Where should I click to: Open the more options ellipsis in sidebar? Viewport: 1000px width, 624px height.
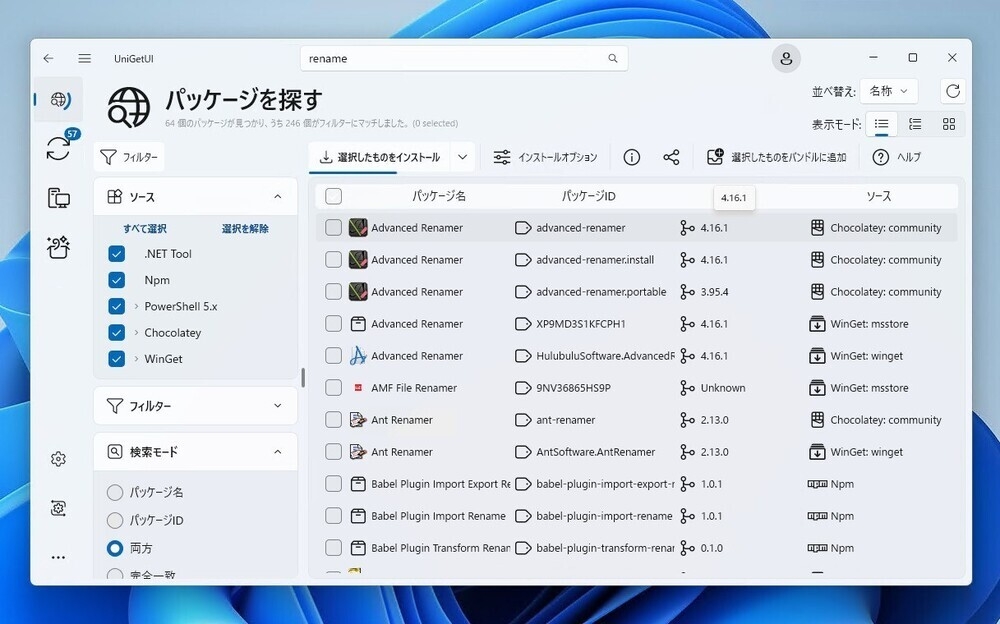coord(58,557)
